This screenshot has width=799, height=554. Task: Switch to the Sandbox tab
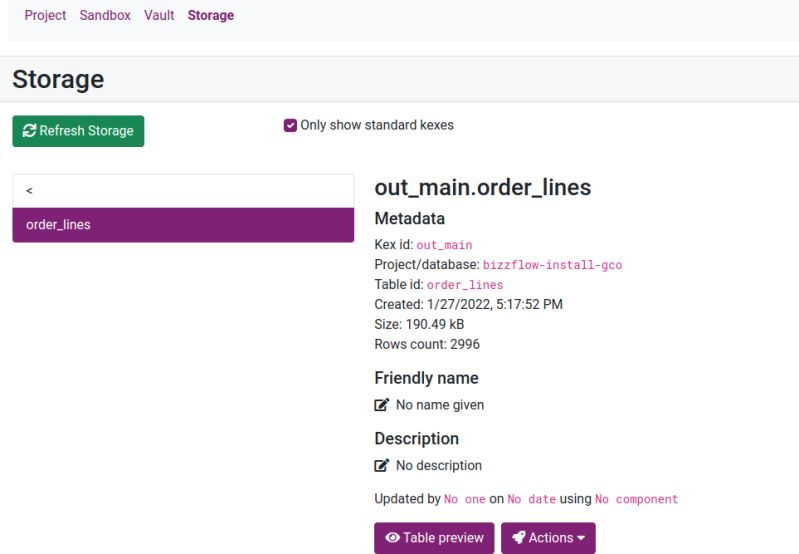click(105, 15)
